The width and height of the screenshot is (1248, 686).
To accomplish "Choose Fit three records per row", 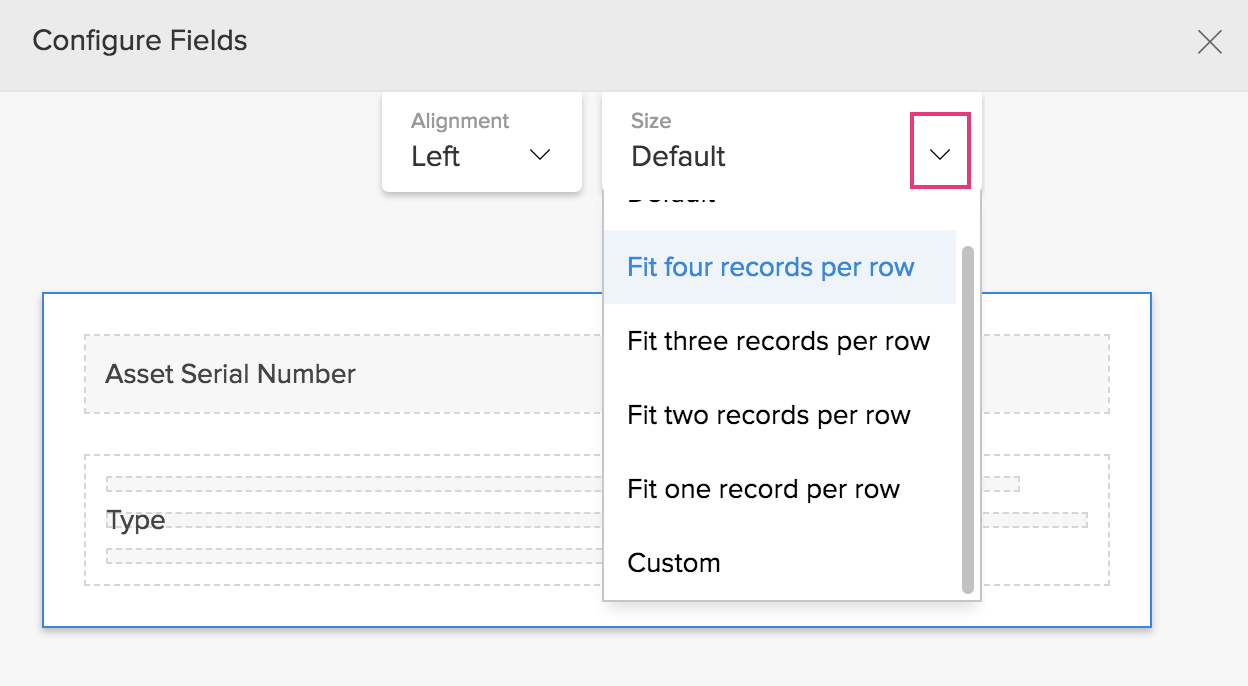I will 778,341.
